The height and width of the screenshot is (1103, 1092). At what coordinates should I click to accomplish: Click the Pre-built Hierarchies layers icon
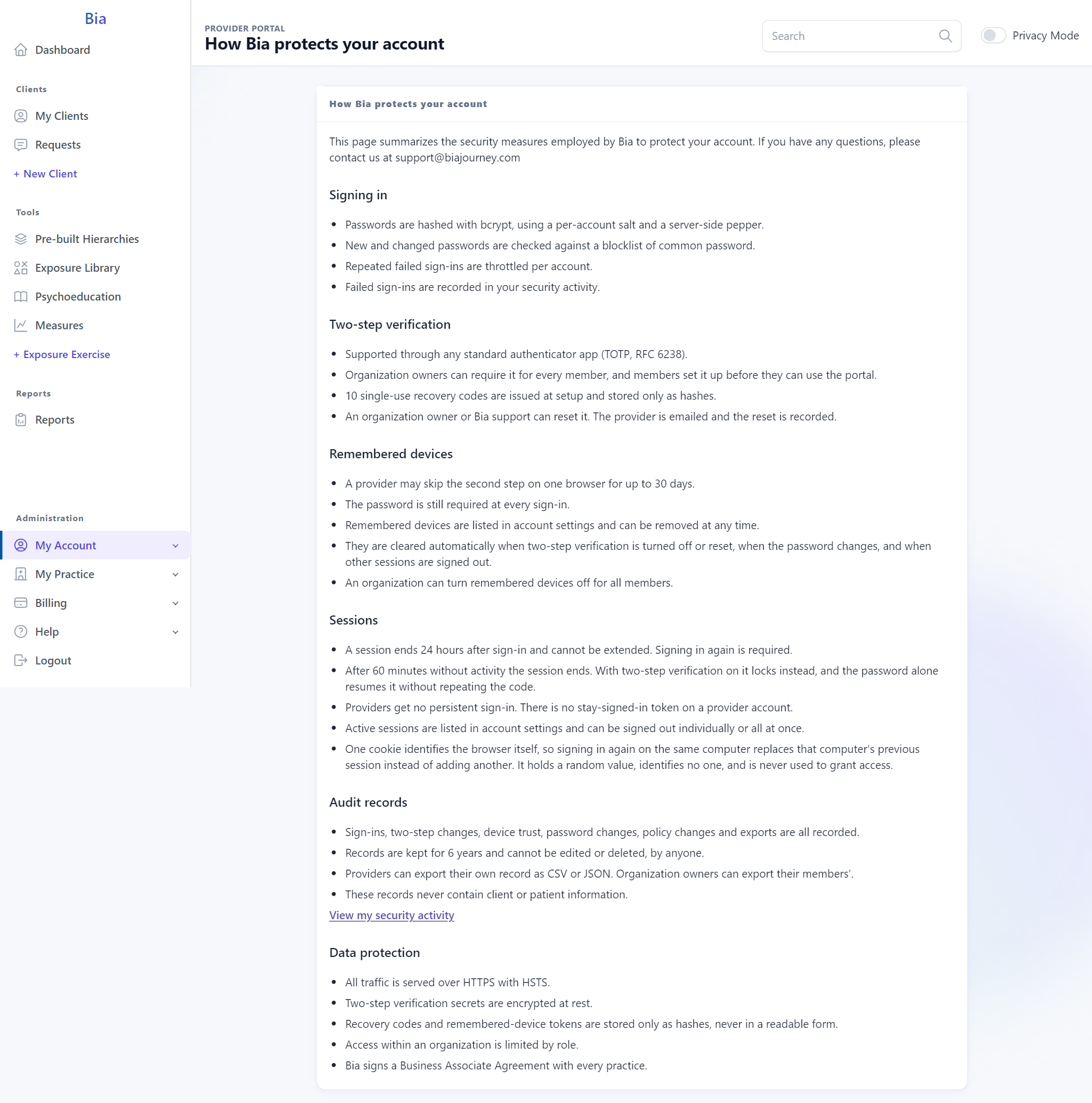click(21, 239)
